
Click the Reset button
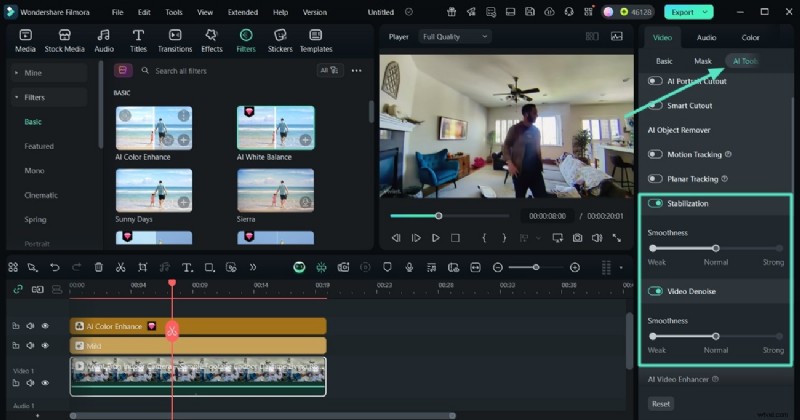pyautogui.click(x=660, y=404)
